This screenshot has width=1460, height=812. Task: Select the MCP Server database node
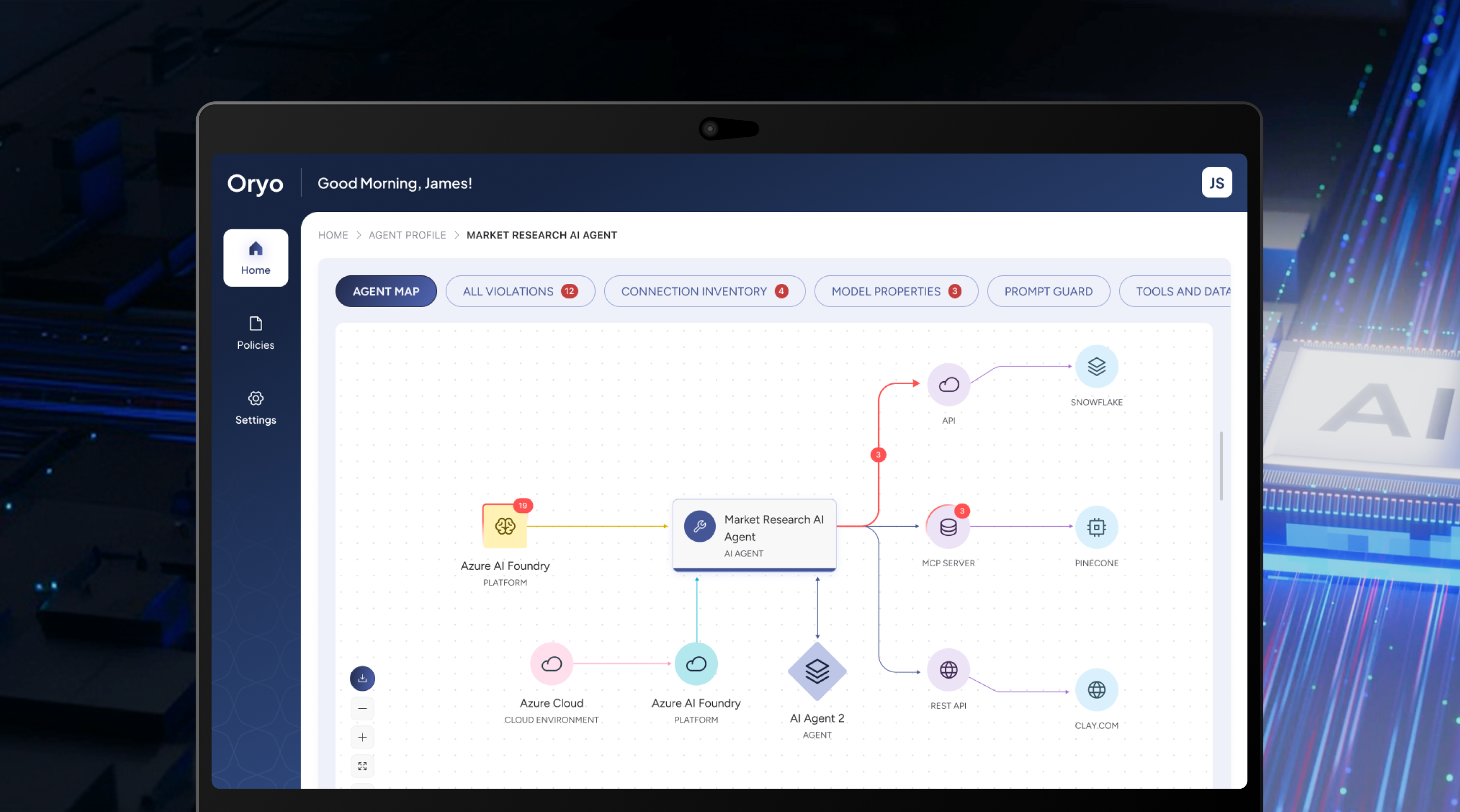[x=948, y=527]
